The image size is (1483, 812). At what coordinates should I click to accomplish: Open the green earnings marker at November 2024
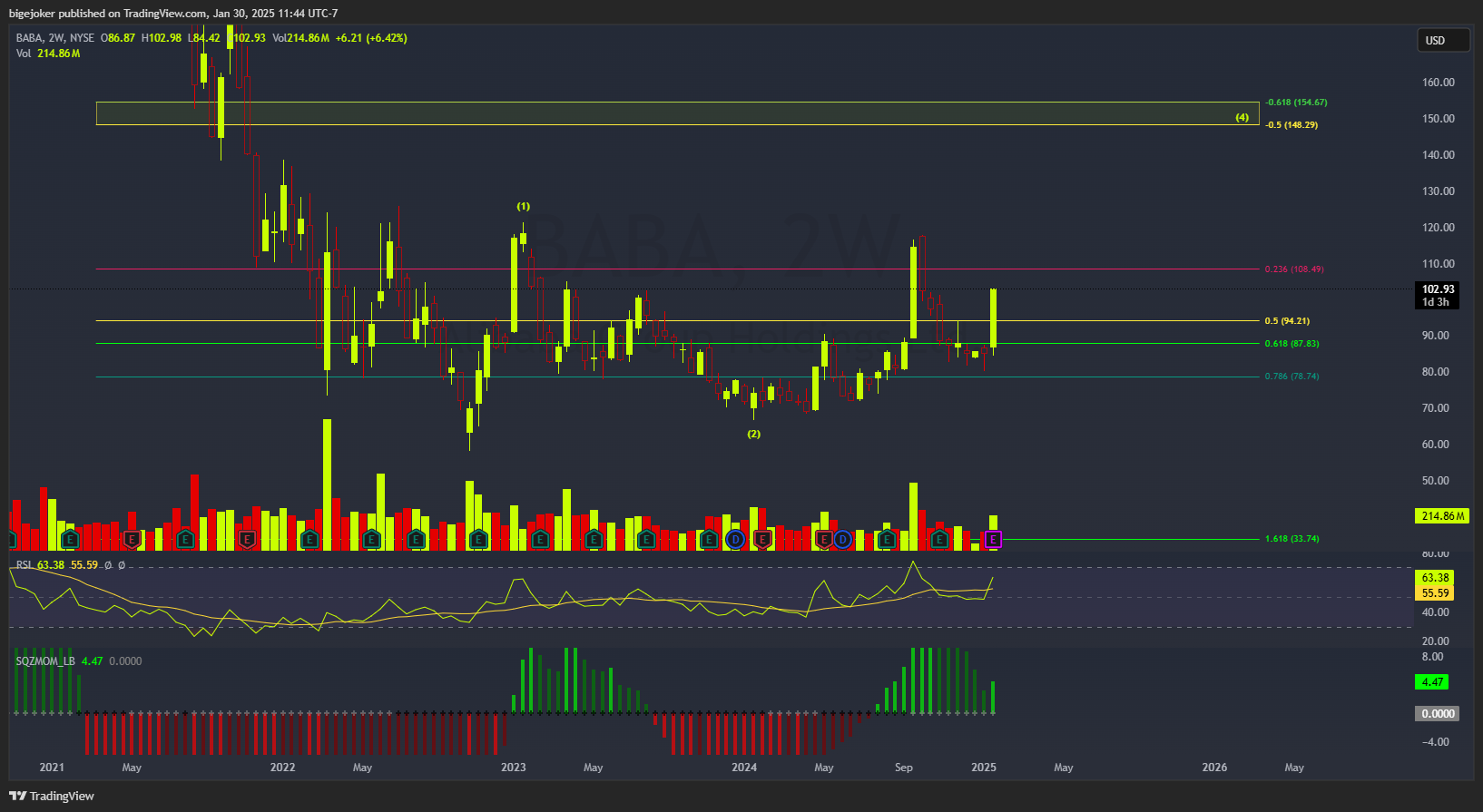coord(939,540)
